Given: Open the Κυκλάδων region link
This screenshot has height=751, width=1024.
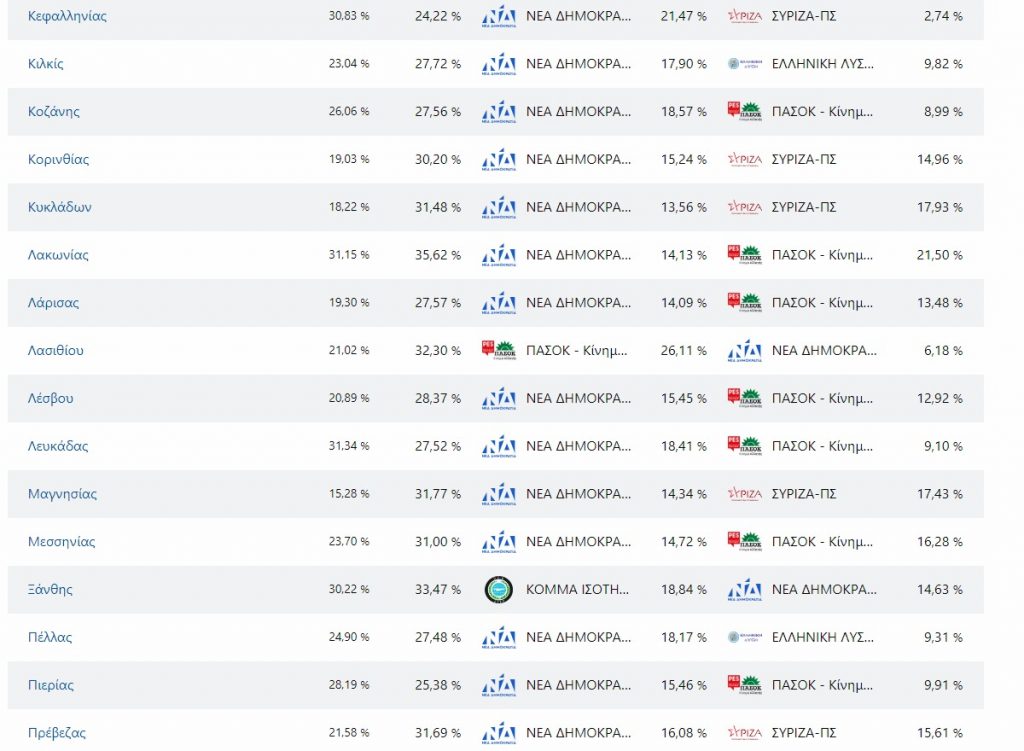Looking at the screenshot, I should click(x=58, y=207).
